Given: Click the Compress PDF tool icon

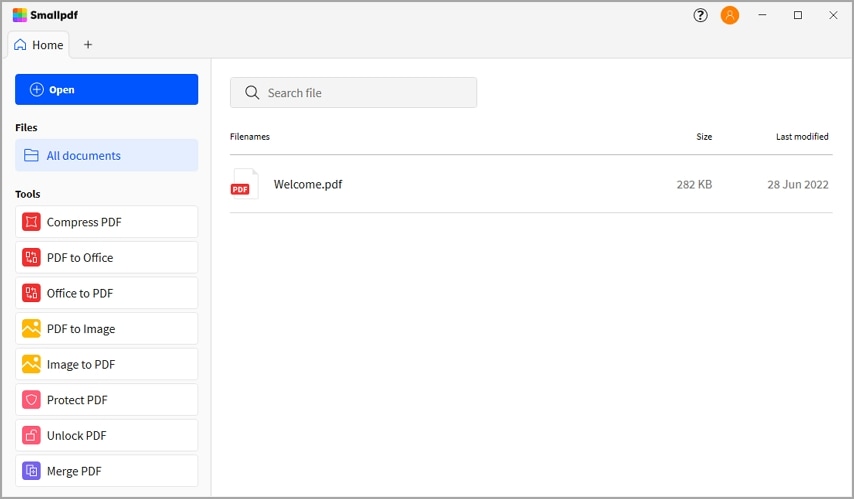Looking at the screenshot, I should (x=31, y=222).
